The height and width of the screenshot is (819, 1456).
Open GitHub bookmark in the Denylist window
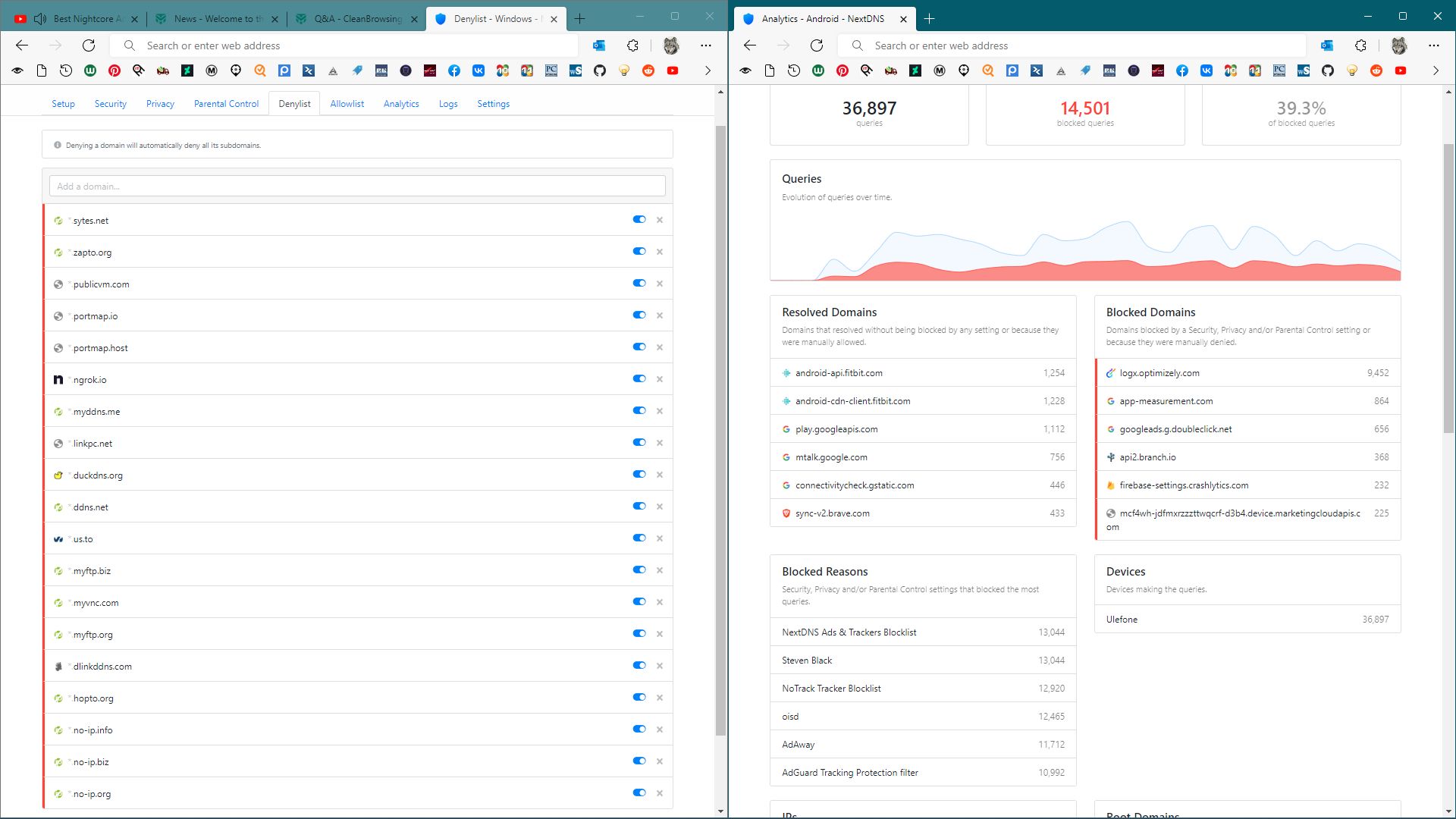600,71
